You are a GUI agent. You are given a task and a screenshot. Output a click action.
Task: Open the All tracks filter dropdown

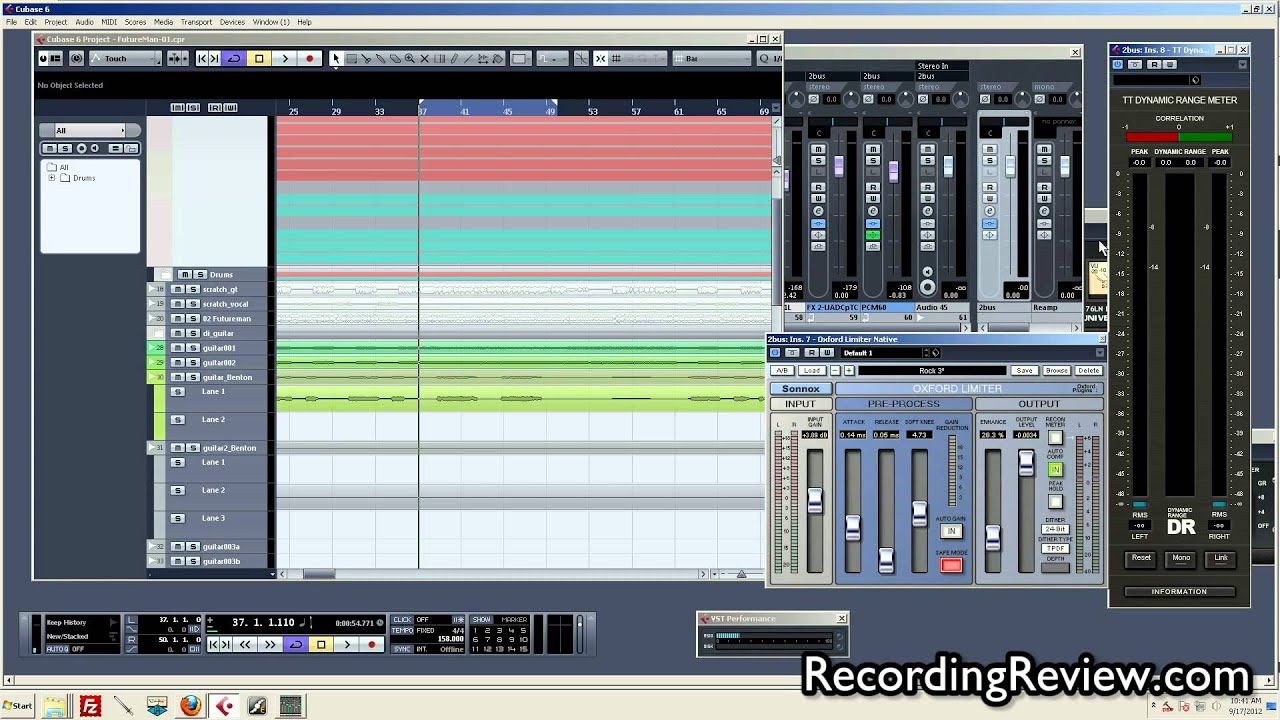(90, 130)
